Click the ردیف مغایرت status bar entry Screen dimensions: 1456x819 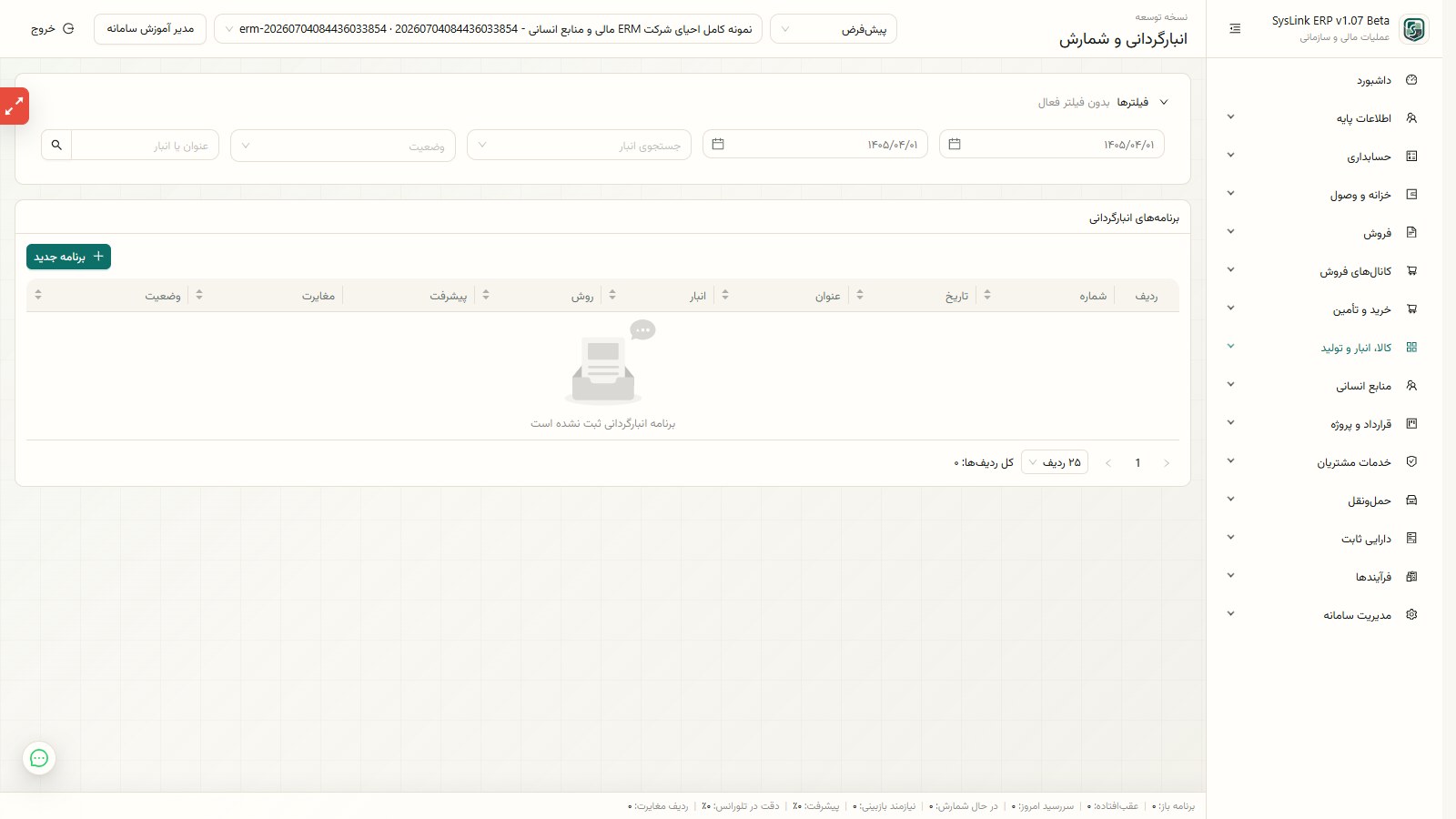point(658,806)
